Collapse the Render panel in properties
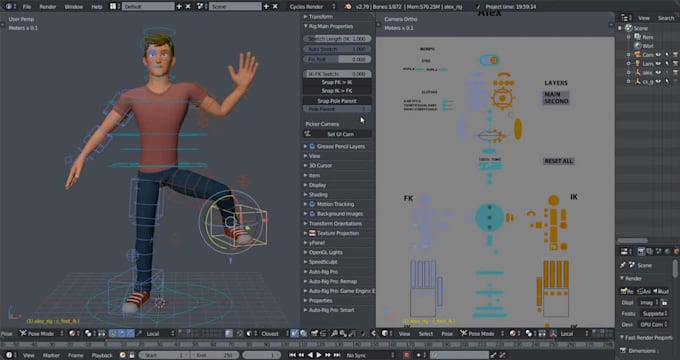 [x=632, y=278]
